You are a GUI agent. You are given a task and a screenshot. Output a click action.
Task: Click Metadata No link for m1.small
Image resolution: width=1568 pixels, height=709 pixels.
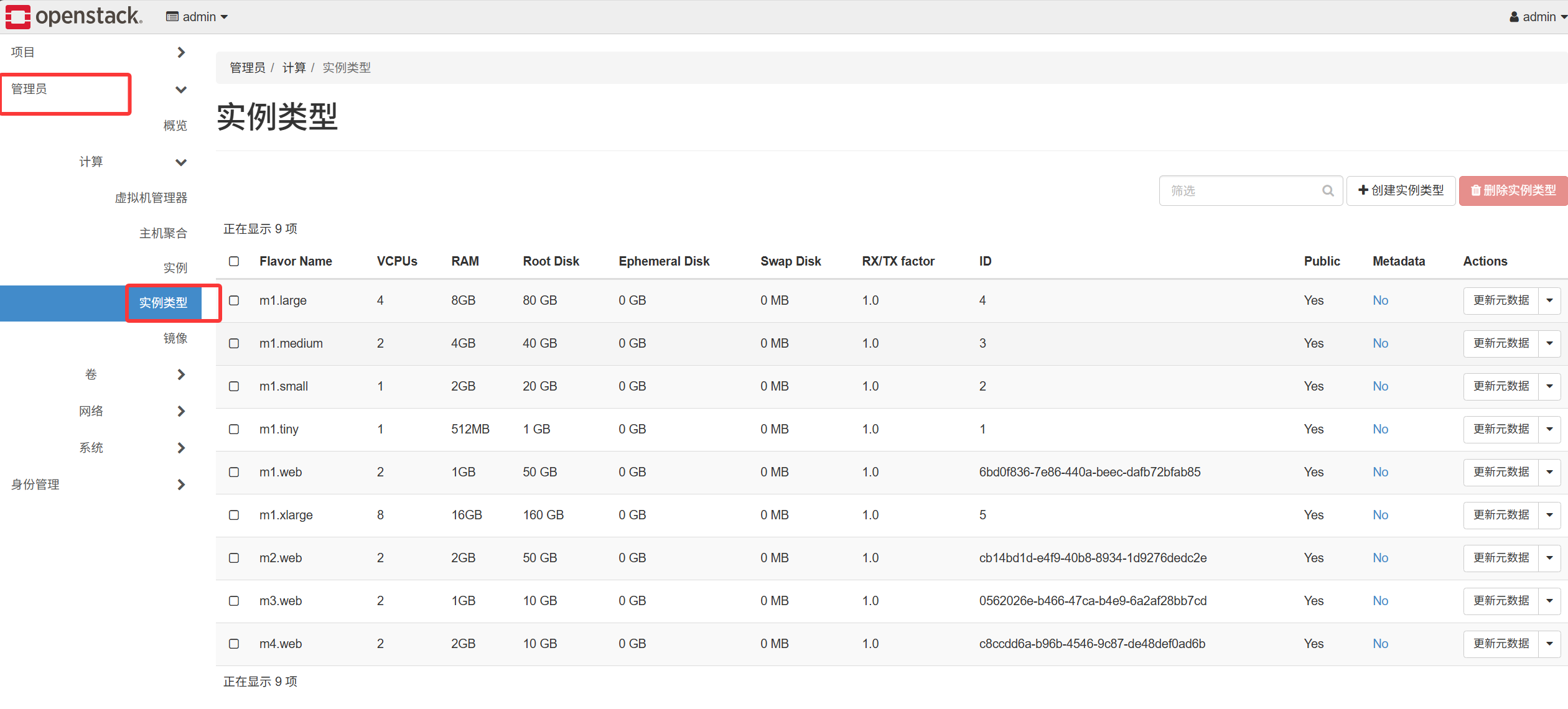tap(1380, 386)
